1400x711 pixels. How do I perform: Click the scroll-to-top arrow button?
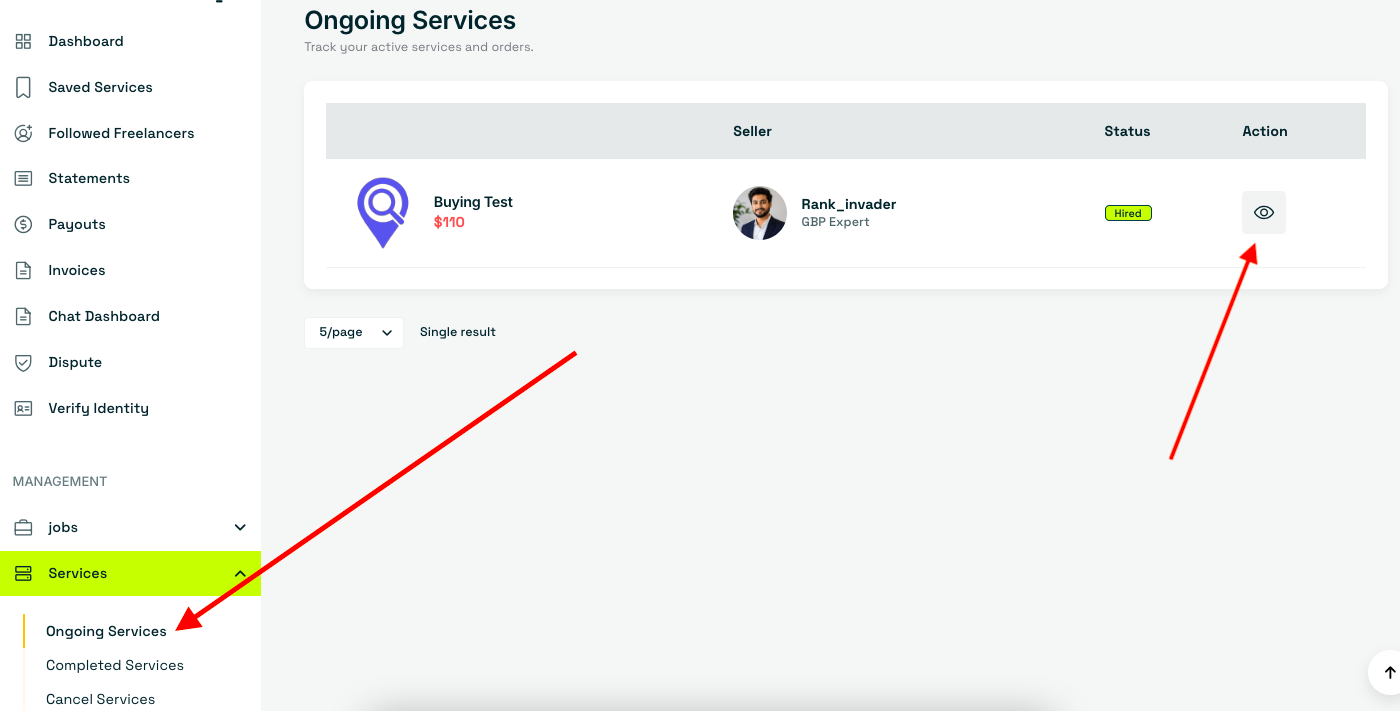coord(1388,673)
